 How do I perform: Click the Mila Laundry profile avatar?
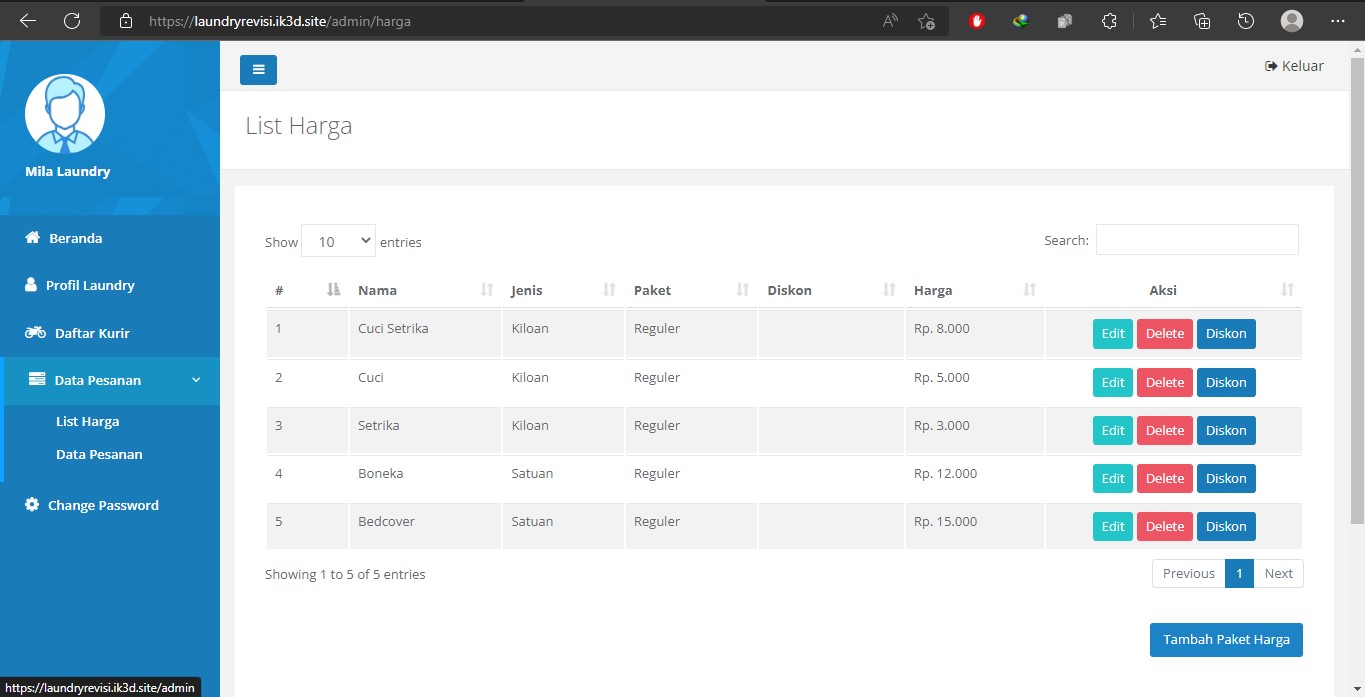point(65,113)
